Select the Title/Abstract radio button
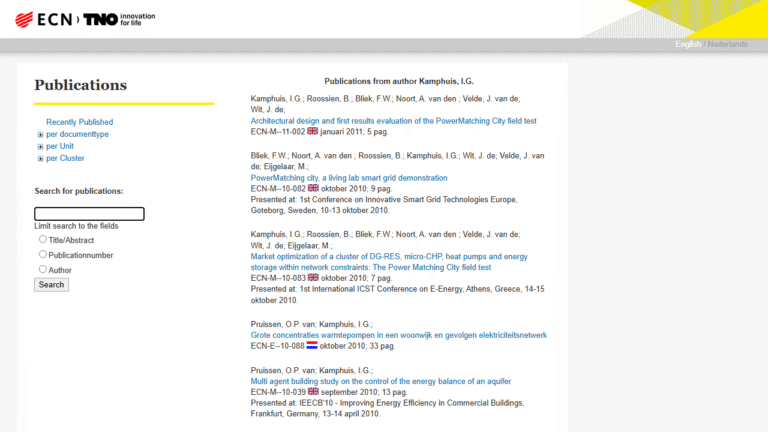Viewport: 768px width, 432px height. tap(43, 239)
